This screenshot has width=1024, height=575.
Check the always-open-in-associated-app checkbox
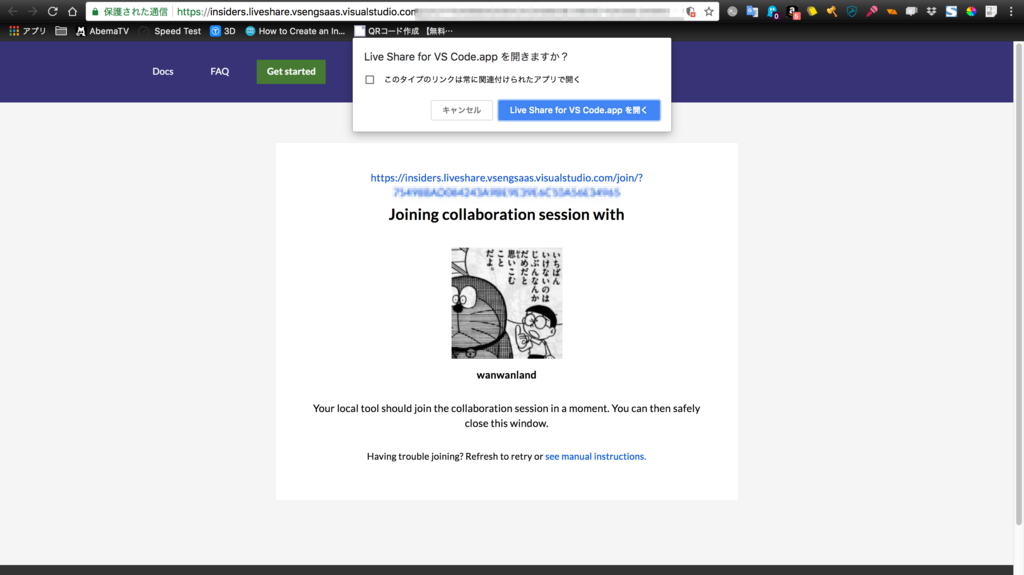click(x=370, y=80)
